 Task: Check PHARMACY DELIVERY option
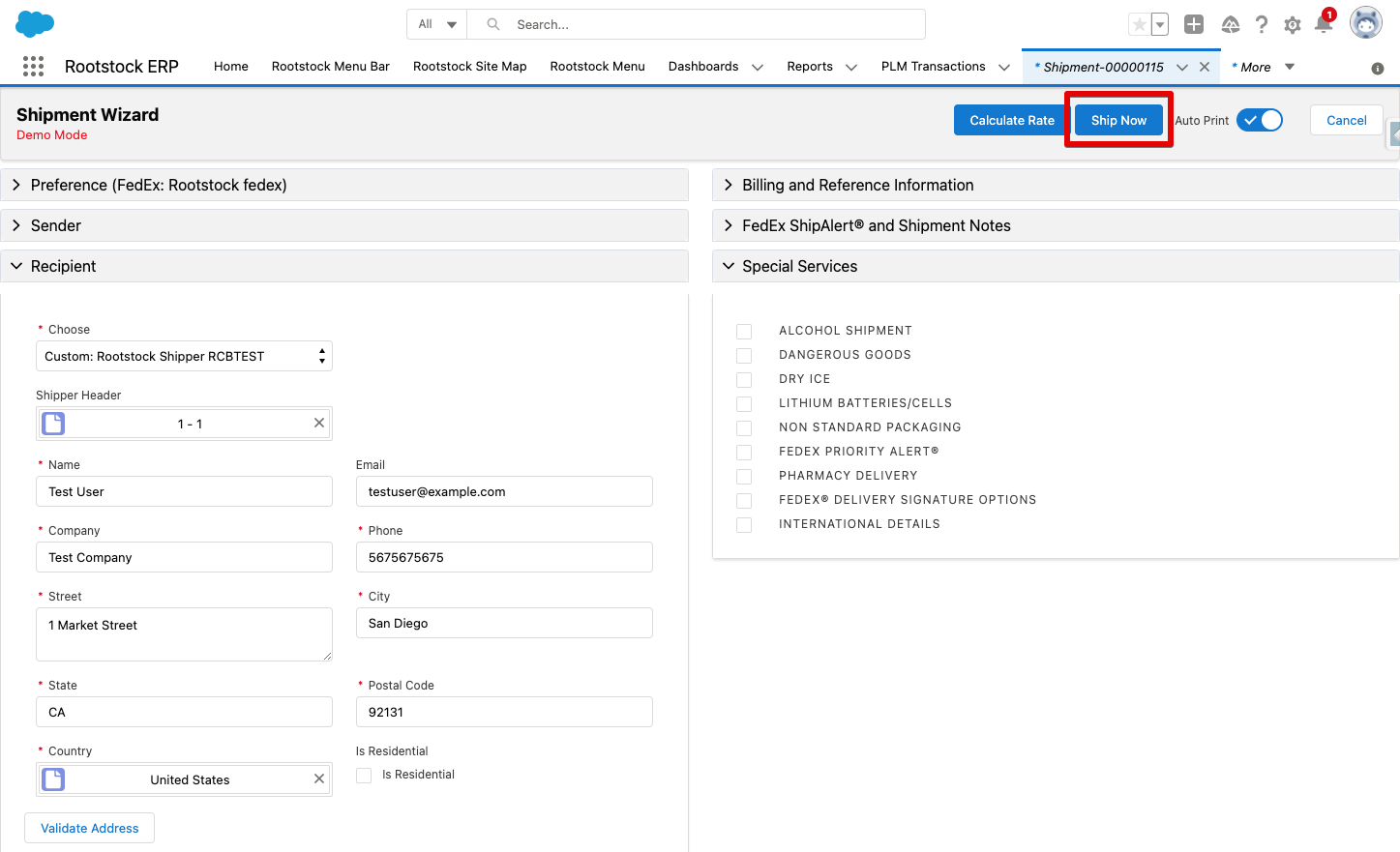744,477
